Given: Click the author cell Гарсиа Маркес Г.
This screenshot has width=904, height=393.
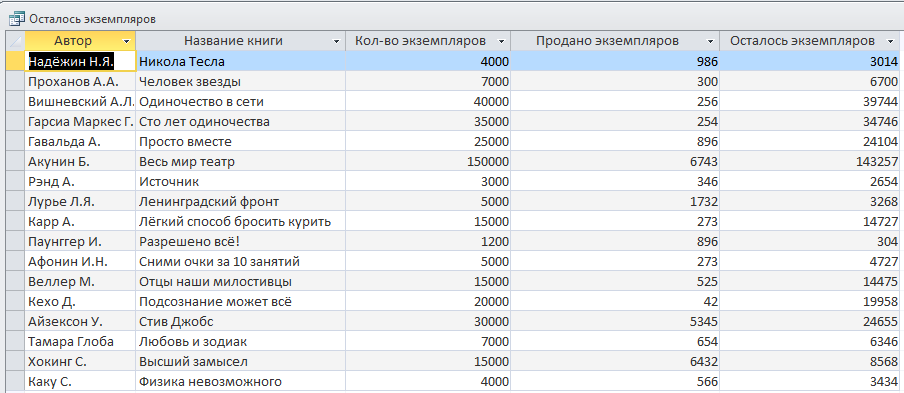Looking at the screenshot, I should click(81, 122).
